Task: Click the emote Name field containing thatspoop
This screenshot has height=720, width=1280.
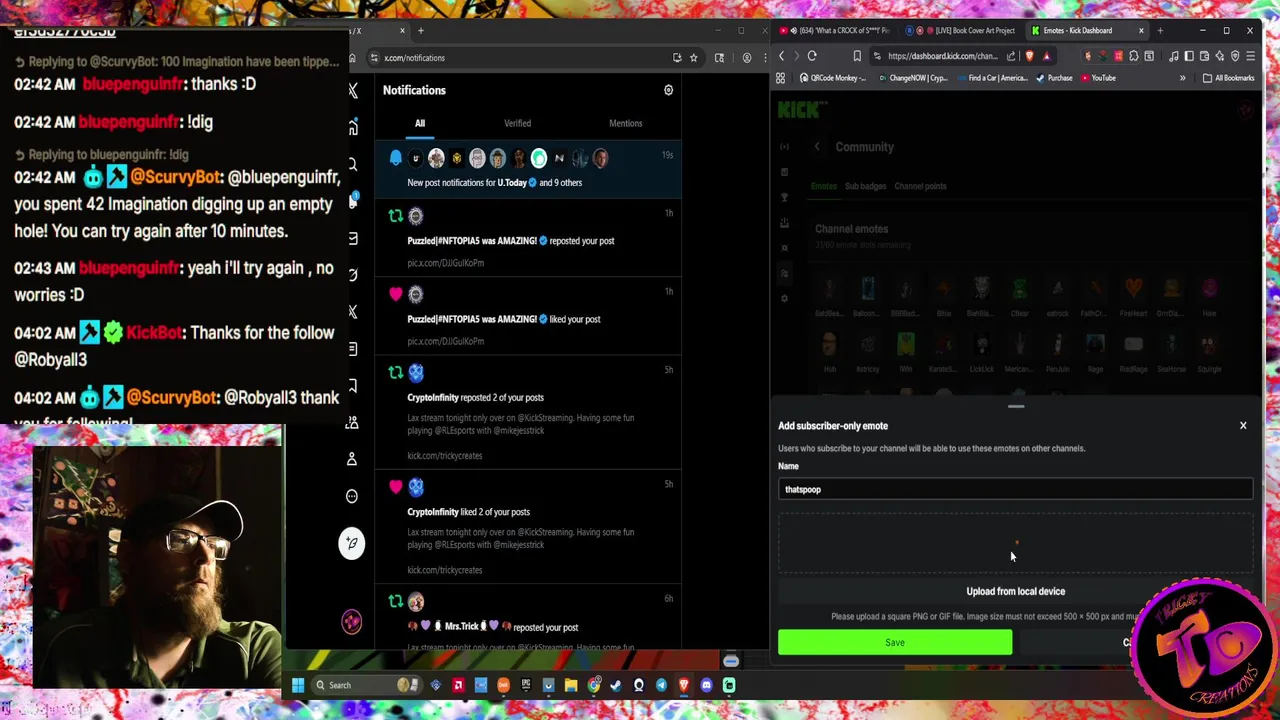Action: click(1015, 489)
